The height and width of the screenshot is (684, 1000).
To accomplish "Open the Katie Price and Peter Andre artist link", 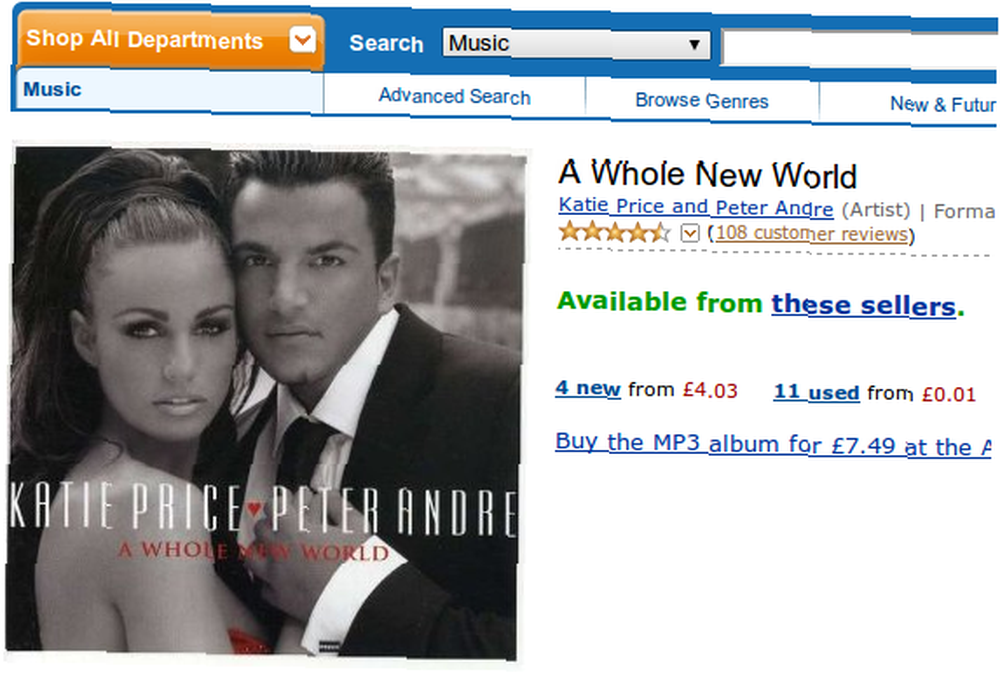I will (696, 207).
